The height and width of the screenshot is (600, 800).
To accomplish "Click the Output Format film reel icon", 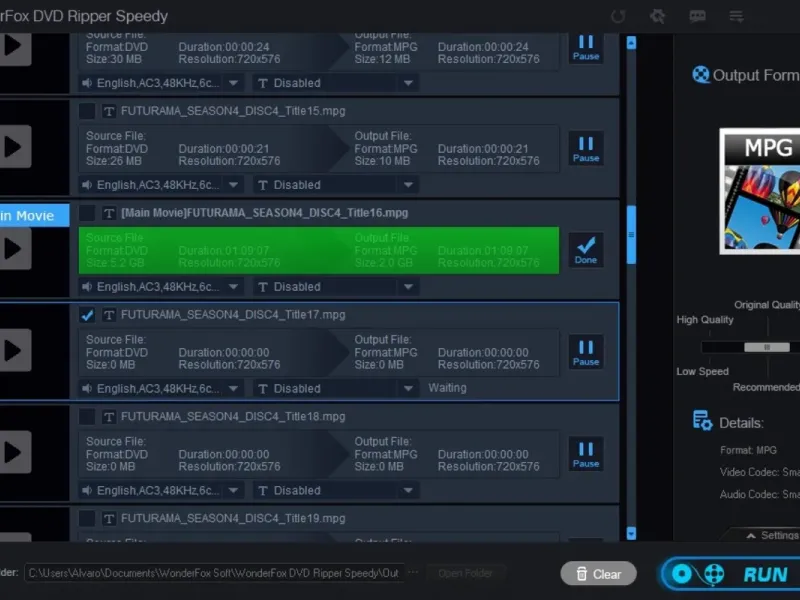I will pos(701,74).
